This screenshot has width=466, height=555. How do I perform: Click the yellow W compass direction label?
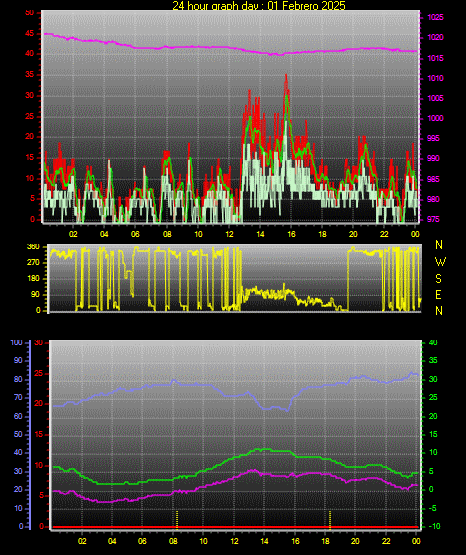pos(440,262)
